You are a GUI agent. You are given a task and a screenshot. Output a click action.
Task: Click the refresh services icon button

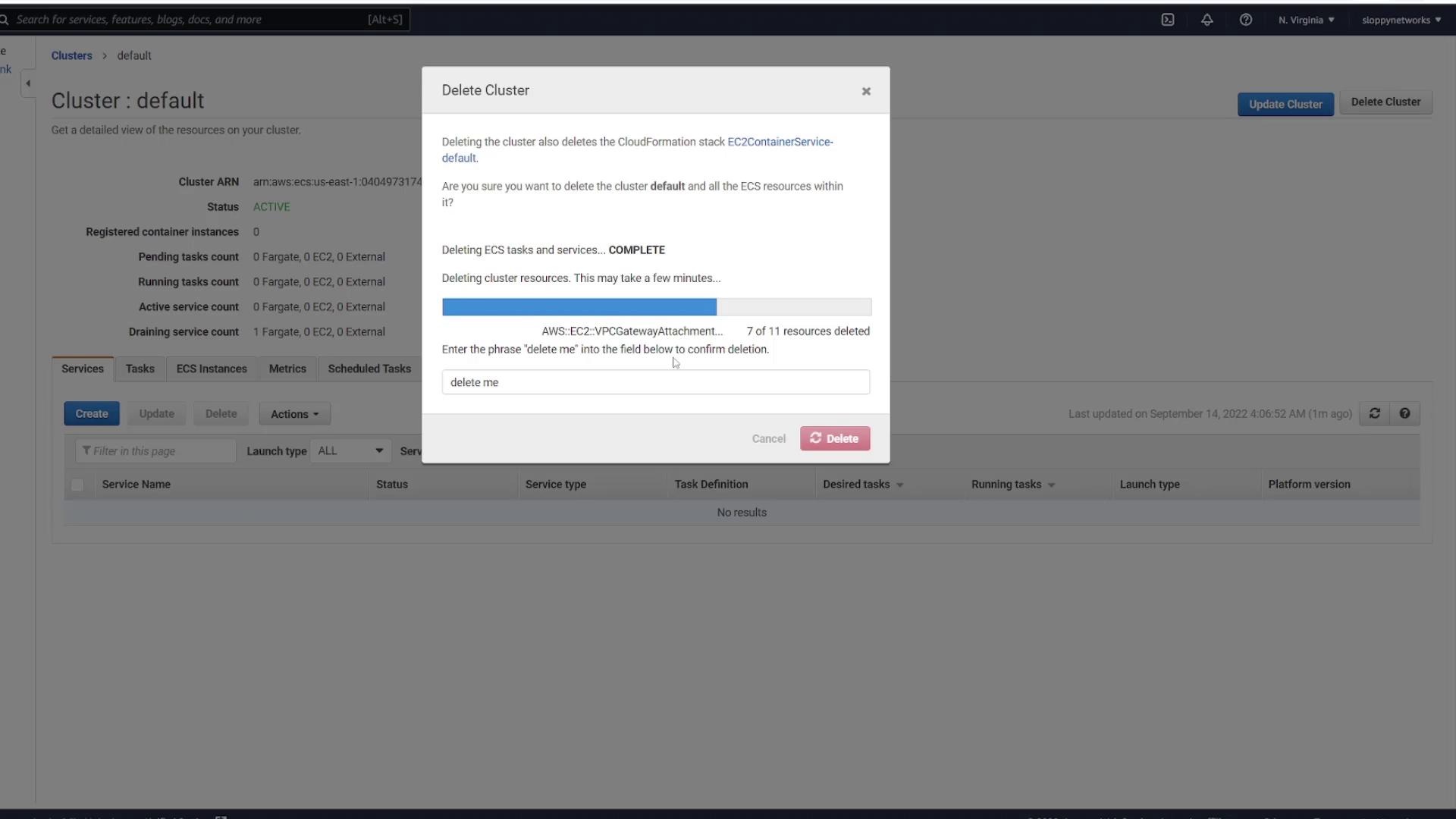pos(1374,413)
